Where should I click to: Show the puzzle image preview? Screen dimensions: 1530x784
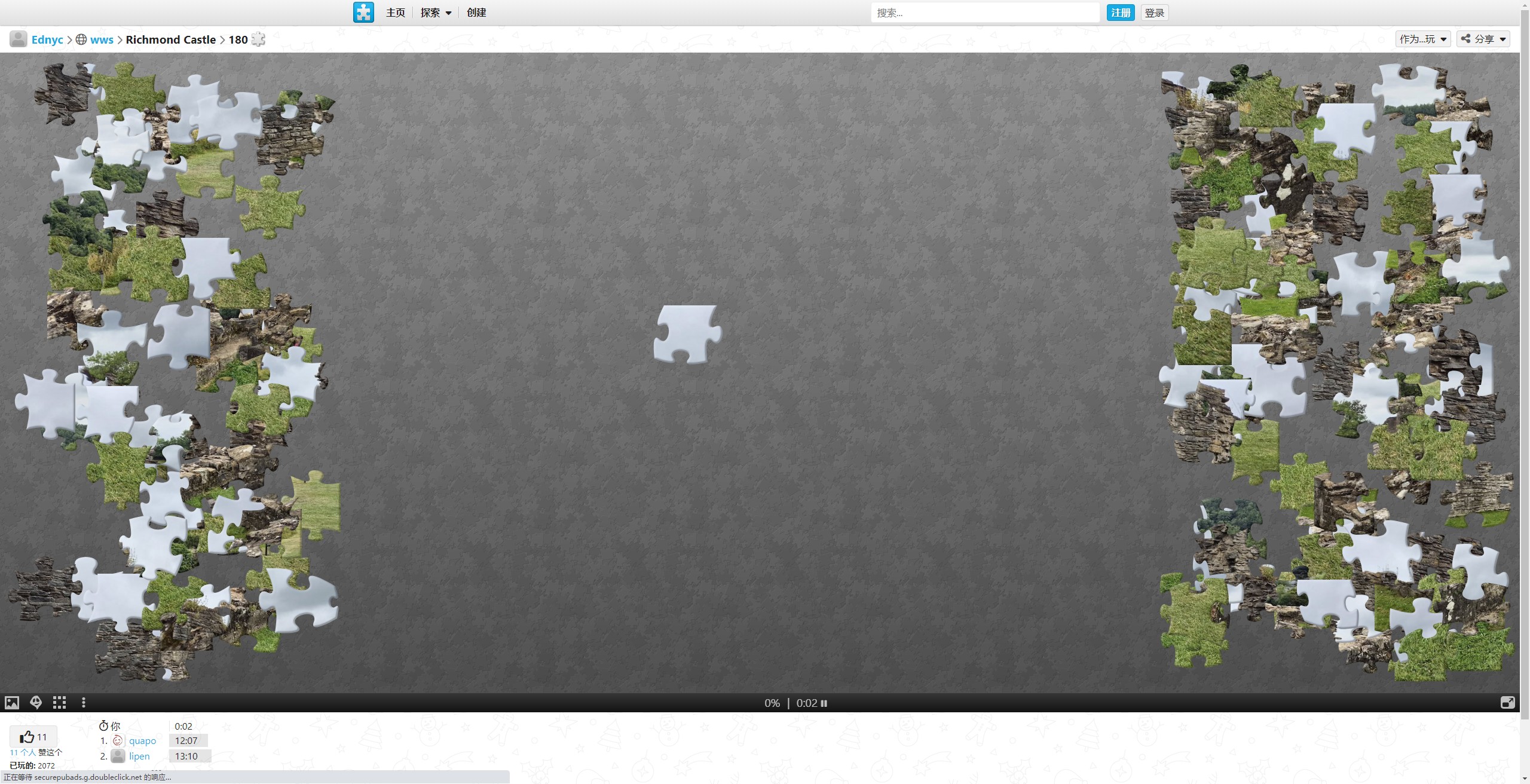click(12, 703)
